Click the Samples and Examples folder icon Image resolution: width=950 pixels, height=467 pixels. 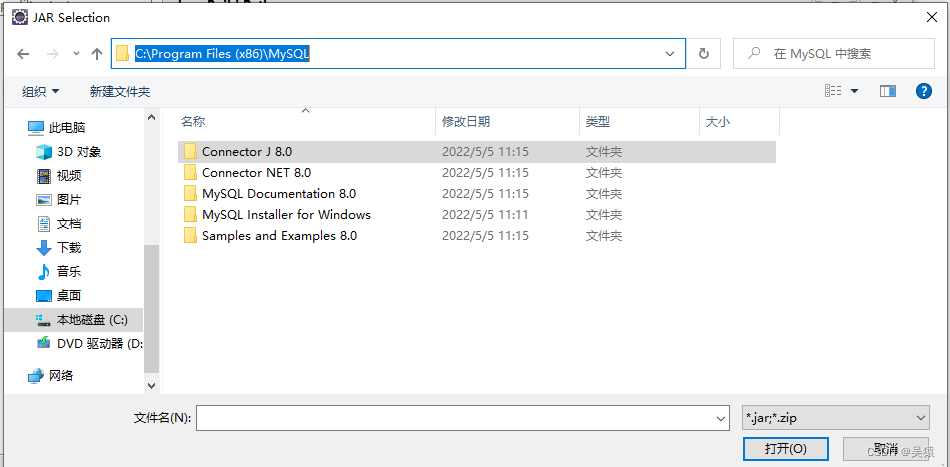tap(190, 236)
